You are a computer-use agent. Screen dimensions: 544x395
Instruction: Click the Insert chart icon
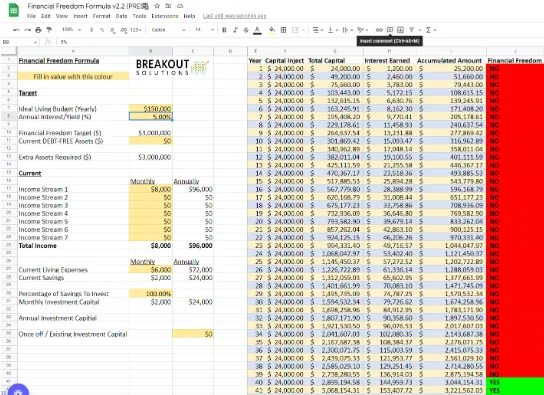pyautogui.click(x=400, y=30)
